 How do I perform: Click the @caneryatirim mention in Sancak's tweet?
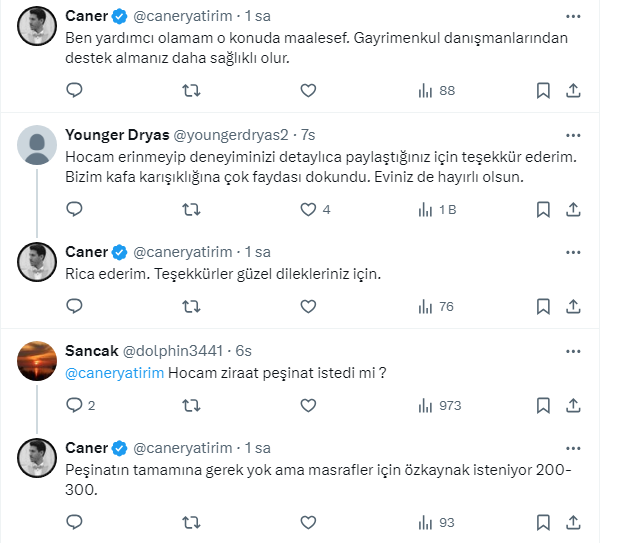click(114, 374)
